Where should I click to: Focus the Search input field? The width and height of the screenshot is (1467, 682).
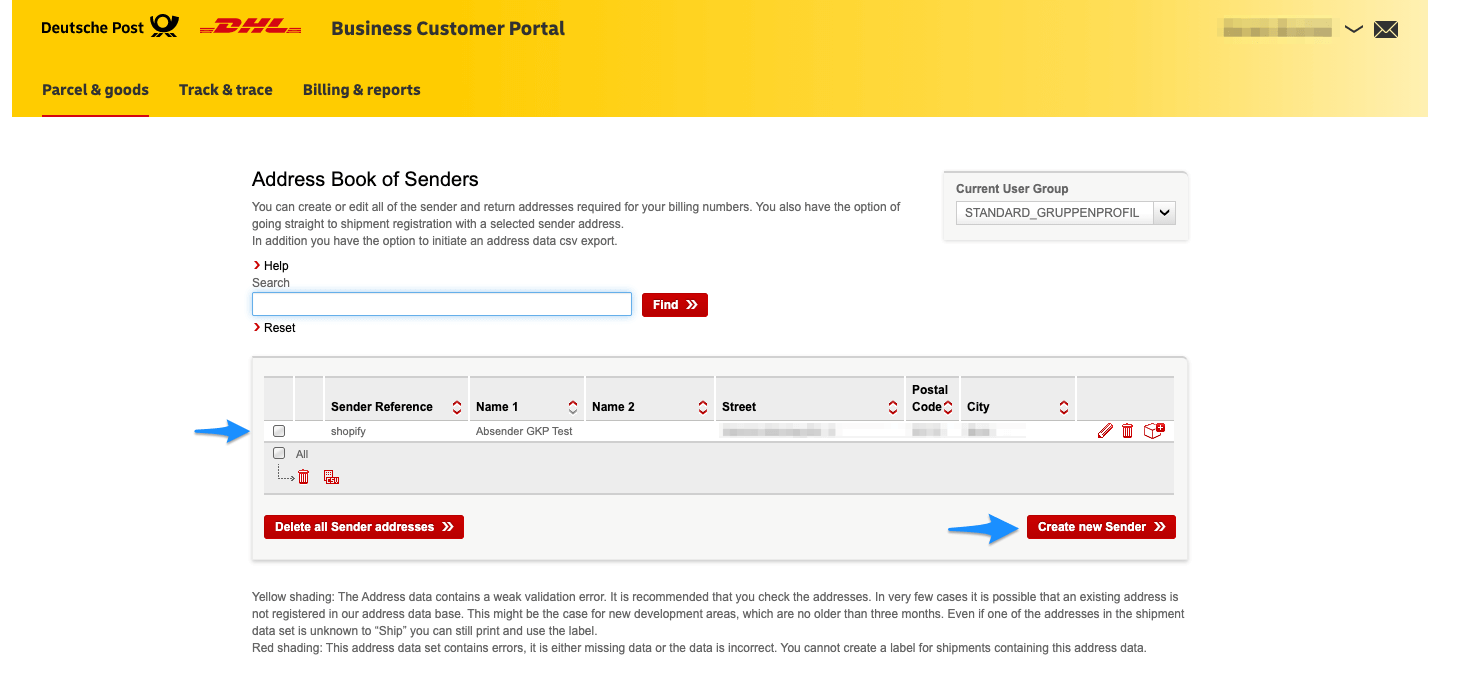[442, 304]
